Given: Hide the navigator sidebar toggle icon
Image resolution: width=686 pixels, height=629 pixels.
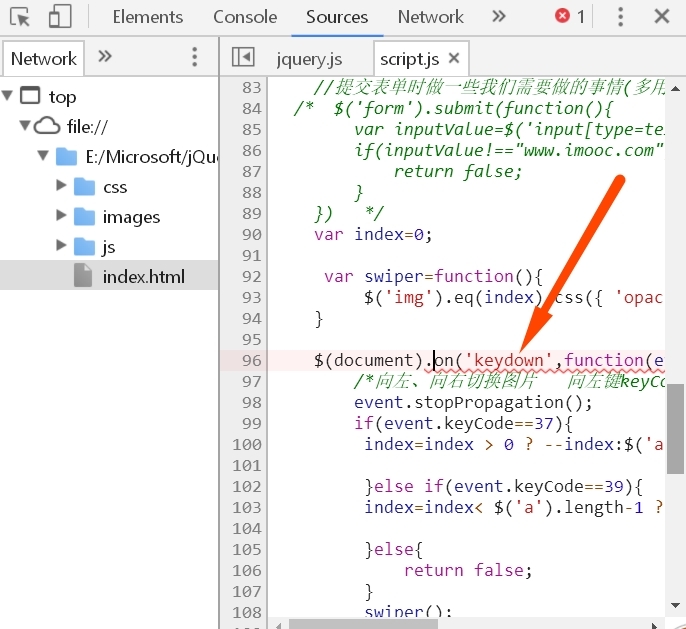Looking at the screenshot, I should point(243,57).
